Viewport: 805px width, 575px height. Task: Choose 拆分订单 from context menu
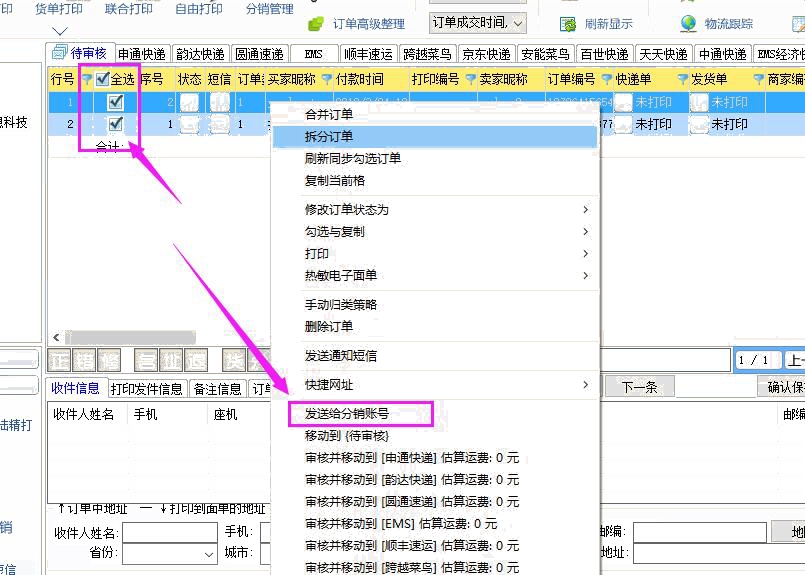pos(435,137)
